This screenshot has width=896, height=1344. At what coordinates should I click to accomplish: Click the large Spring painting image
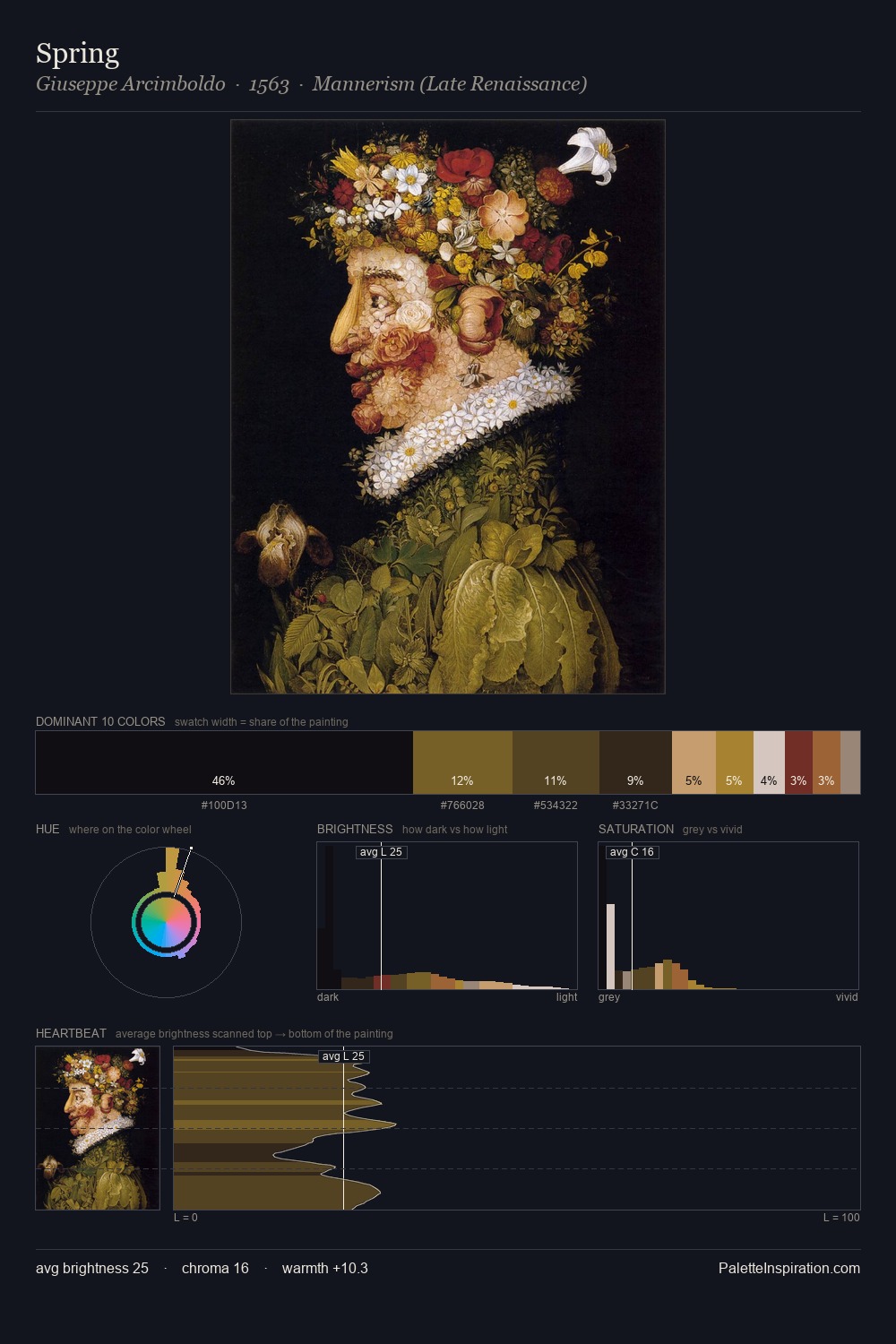click(x=448, y=407)
